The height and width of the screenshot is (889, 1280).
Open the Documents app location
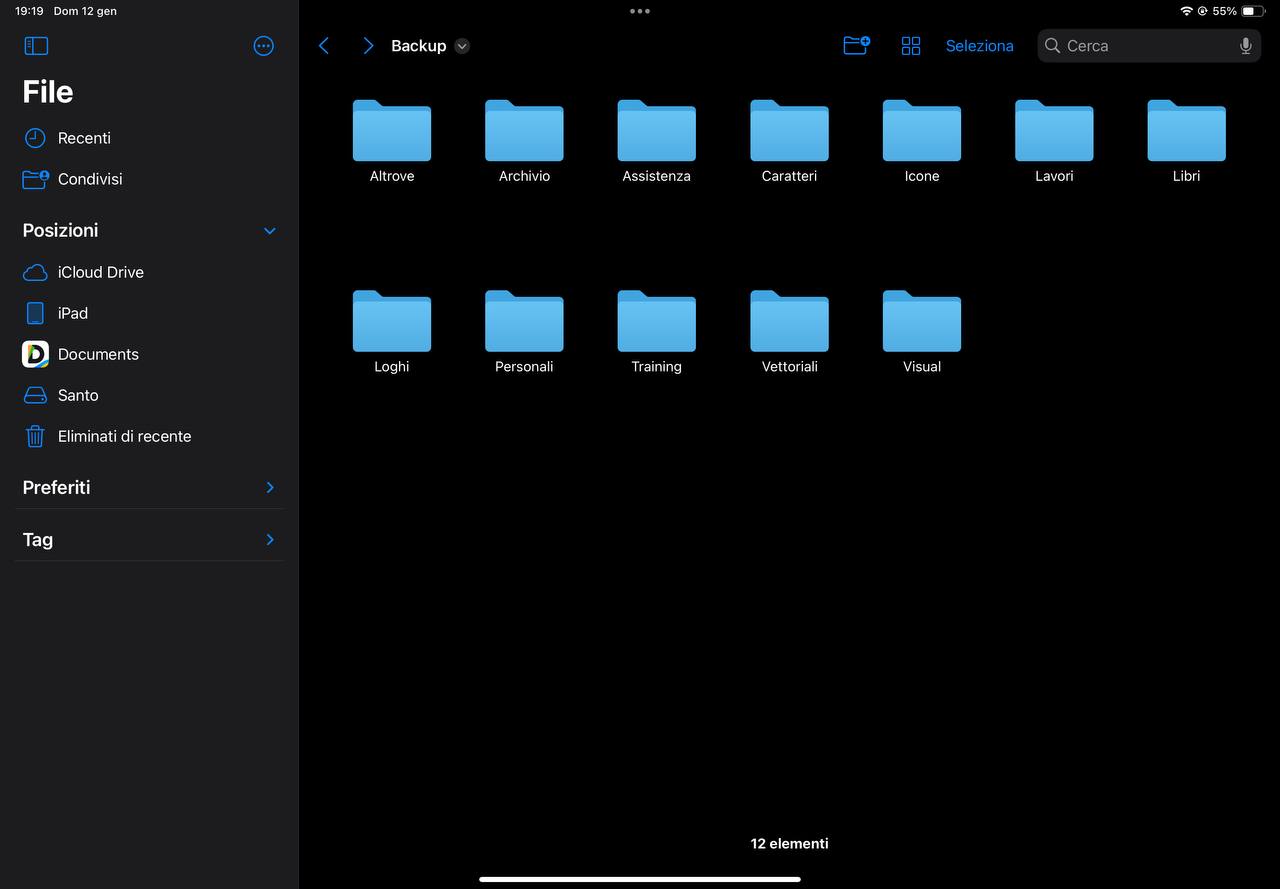pyautogui.click(x=98, y=354)
